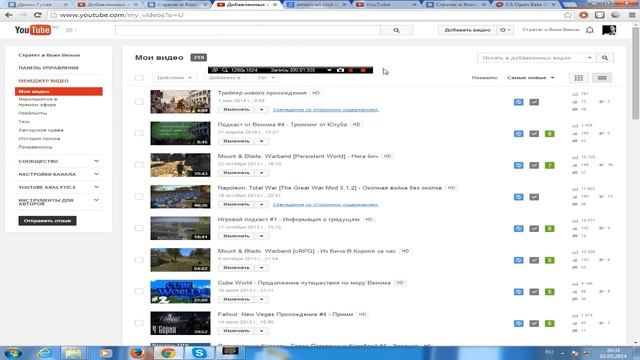The height and width of the screenshot is (360, 640).
Task: Pause the screen recording
Action: [x=351, y=70]
